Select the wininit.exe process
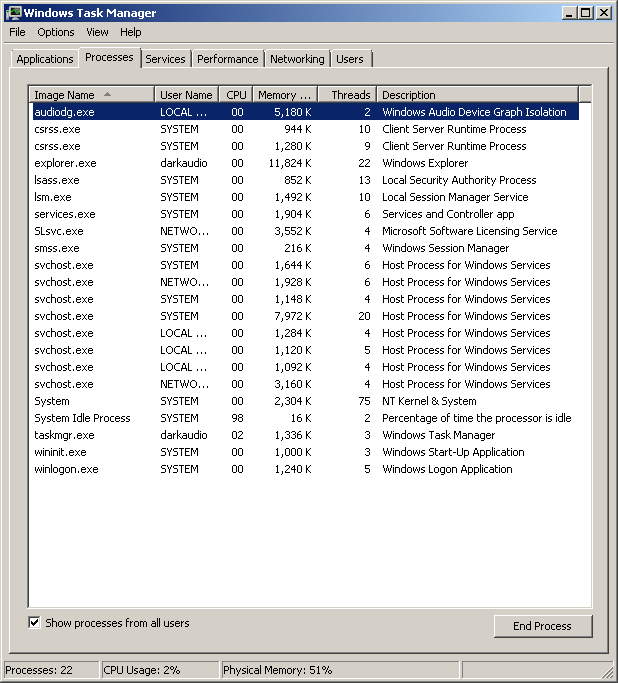Viewport: 618px width, 683px height. tap(306, 452)
